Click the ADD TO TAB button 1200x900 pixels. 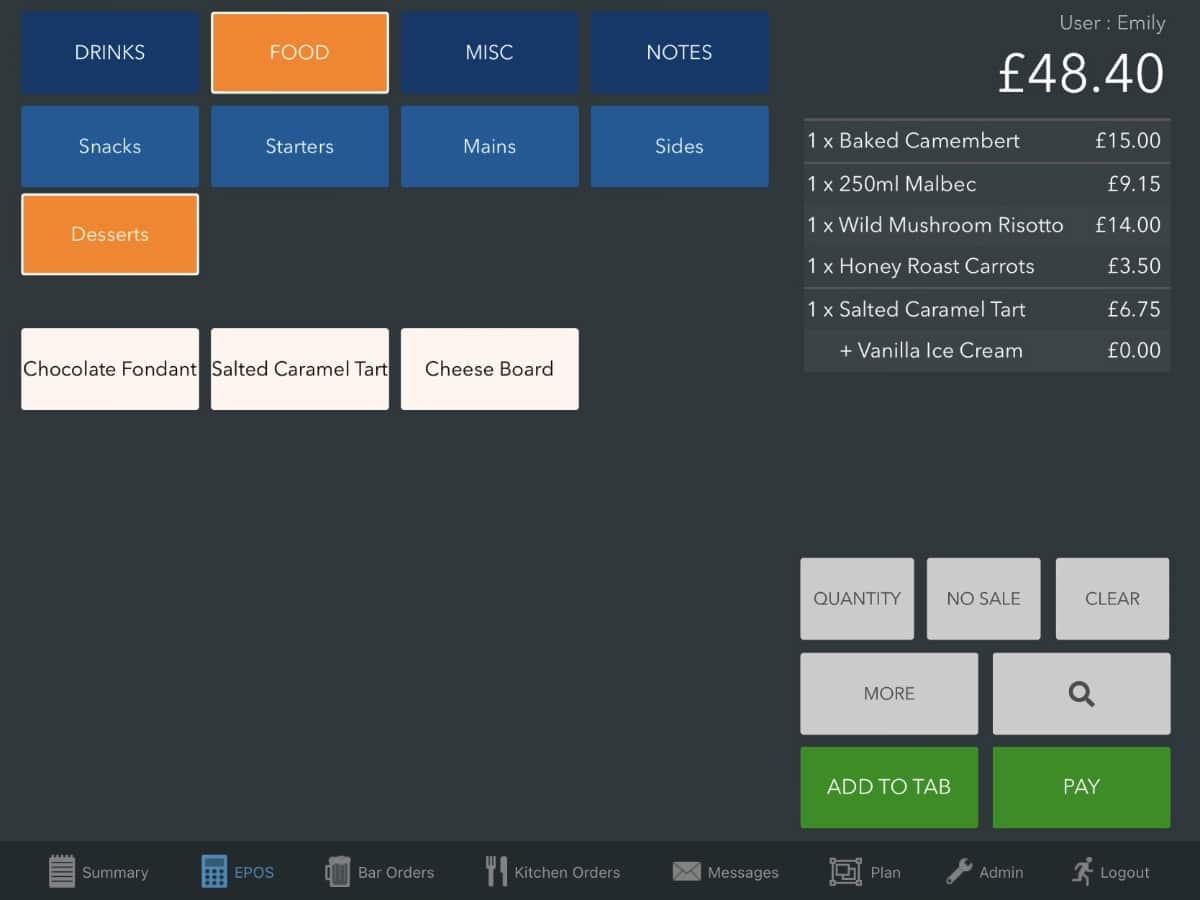point(889,787)
